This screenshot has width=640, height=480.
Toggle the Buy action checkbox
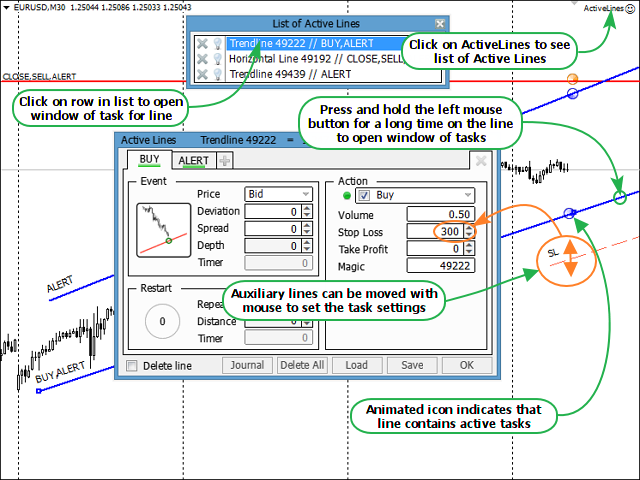[x=364, y=196]
